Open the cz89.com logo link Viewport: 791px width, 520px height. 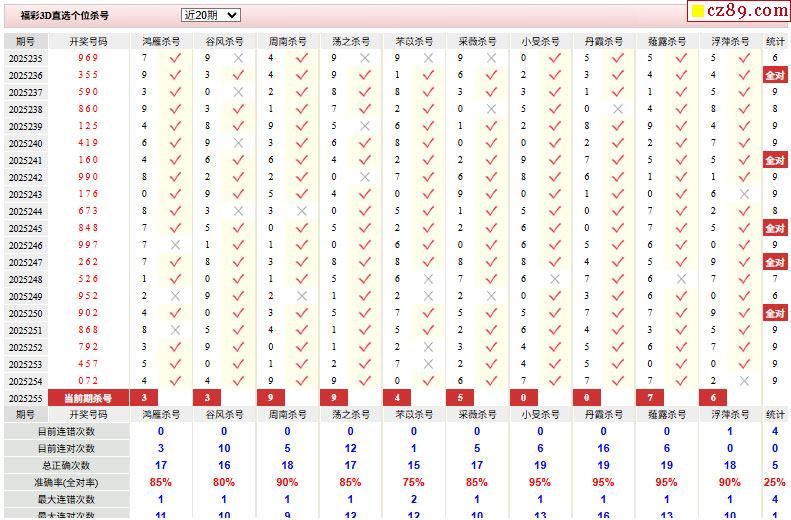[739, 11]
